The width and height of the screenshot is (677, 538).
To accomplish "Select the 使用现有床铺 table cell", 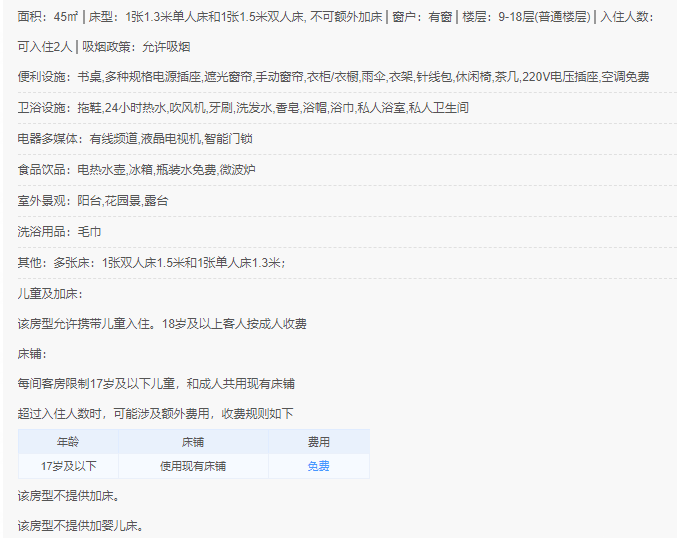I will click(193, 466).
